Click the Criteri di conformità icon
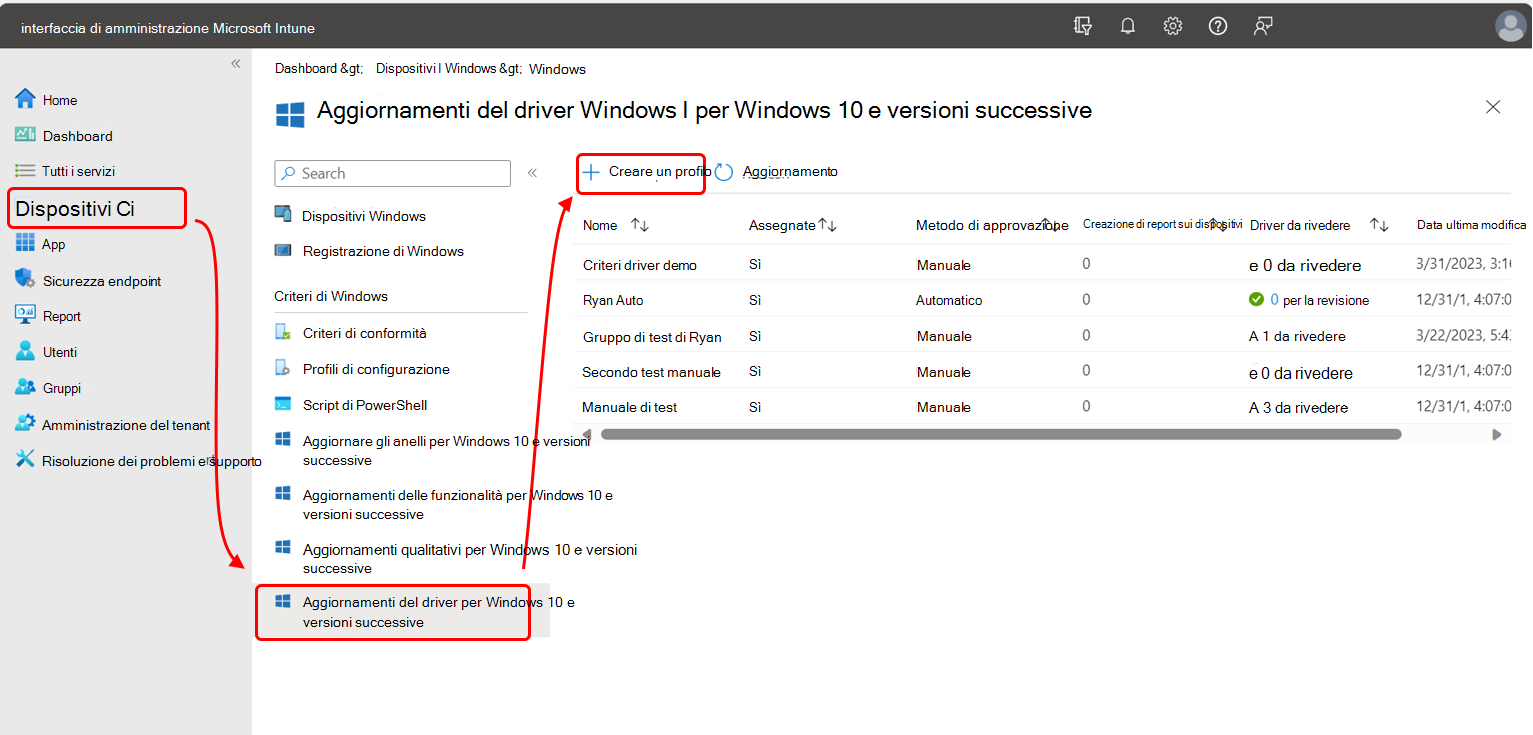This screenshot has height=735, width=1533. (283, 333)
